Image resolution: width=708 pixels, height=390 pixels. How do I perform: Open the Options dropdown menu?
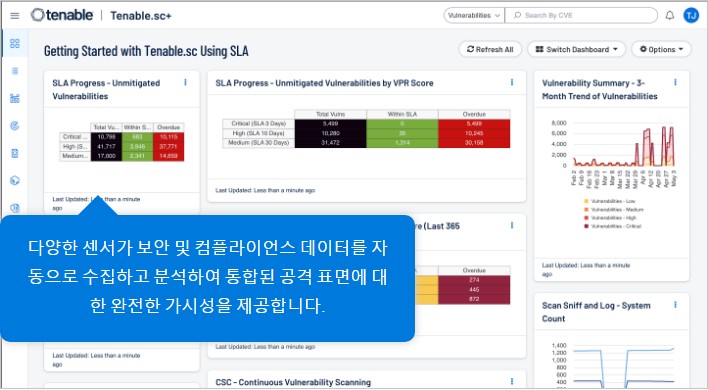pyautogui.click(x=661, y=49)
